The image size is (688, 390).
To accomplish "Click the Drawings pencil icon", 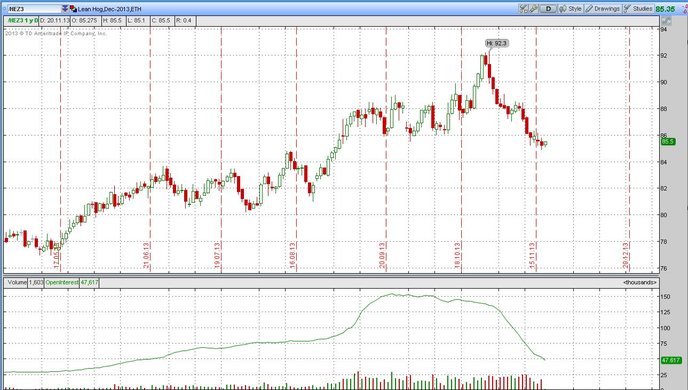I will (x=589, y=9).
